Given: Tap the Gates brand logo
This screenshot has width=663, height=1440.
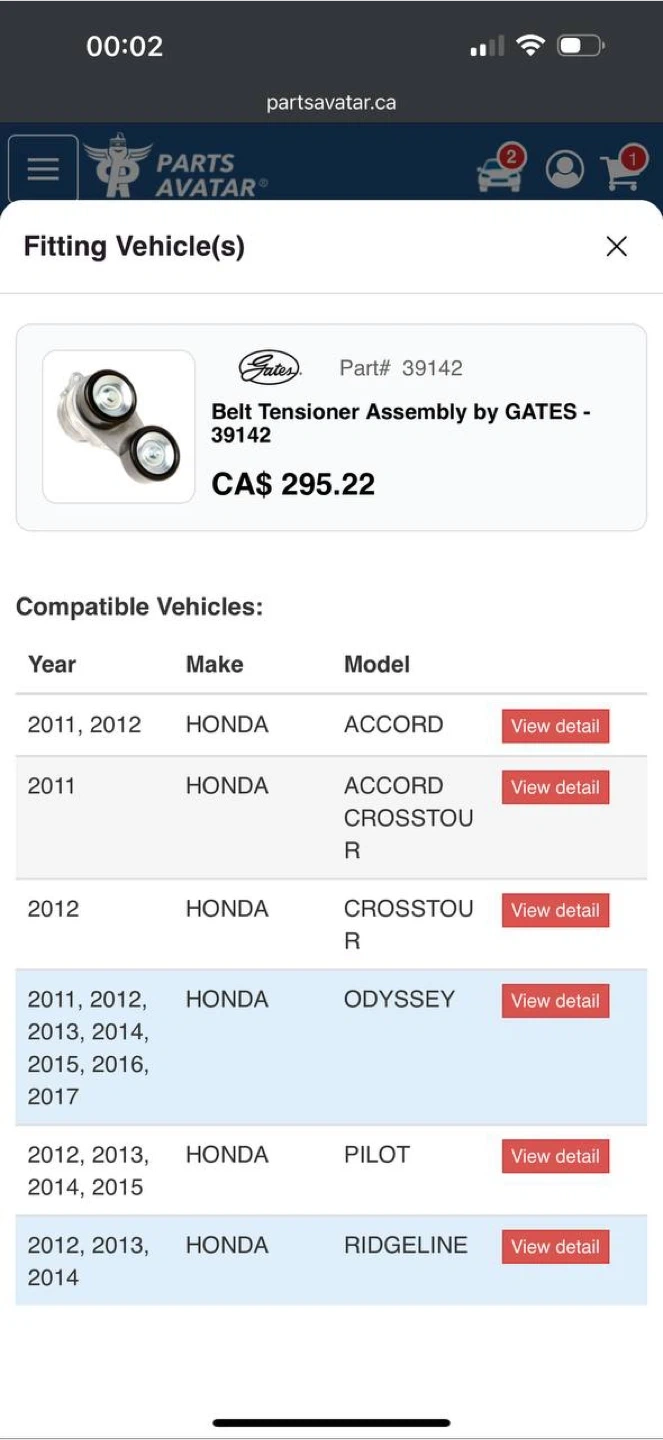Looking at the screenshot, I should (269, 368).
